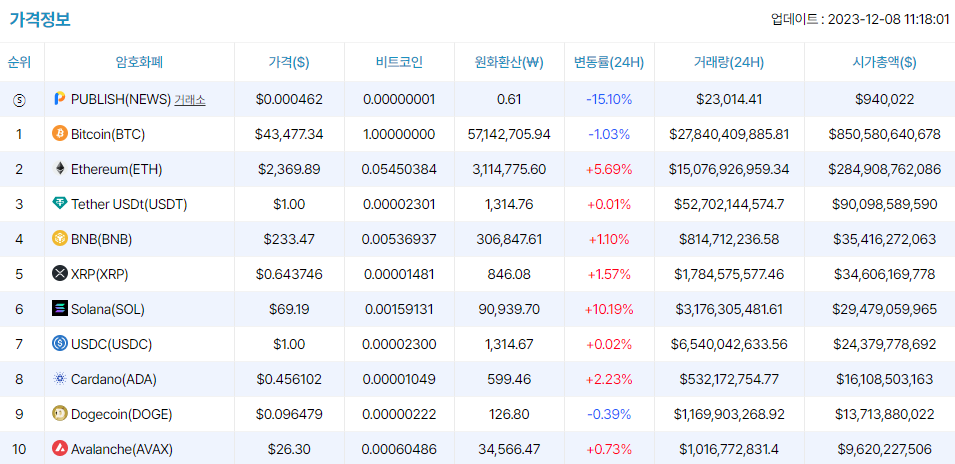This screenshot has width=955, height=464.
Task: Click the Bitcoin orange coin icon
Action: [x=60, y=134]
